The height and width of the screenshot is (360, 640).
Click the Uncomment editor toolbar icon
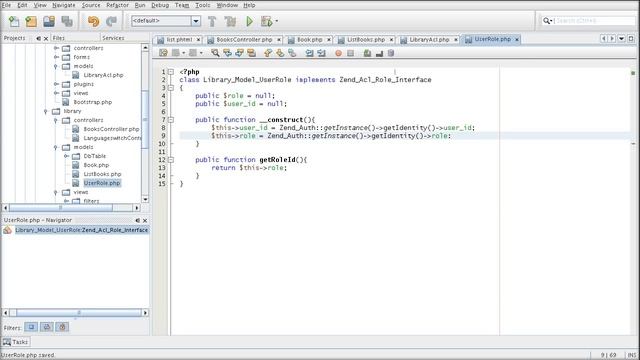(379, 53)
